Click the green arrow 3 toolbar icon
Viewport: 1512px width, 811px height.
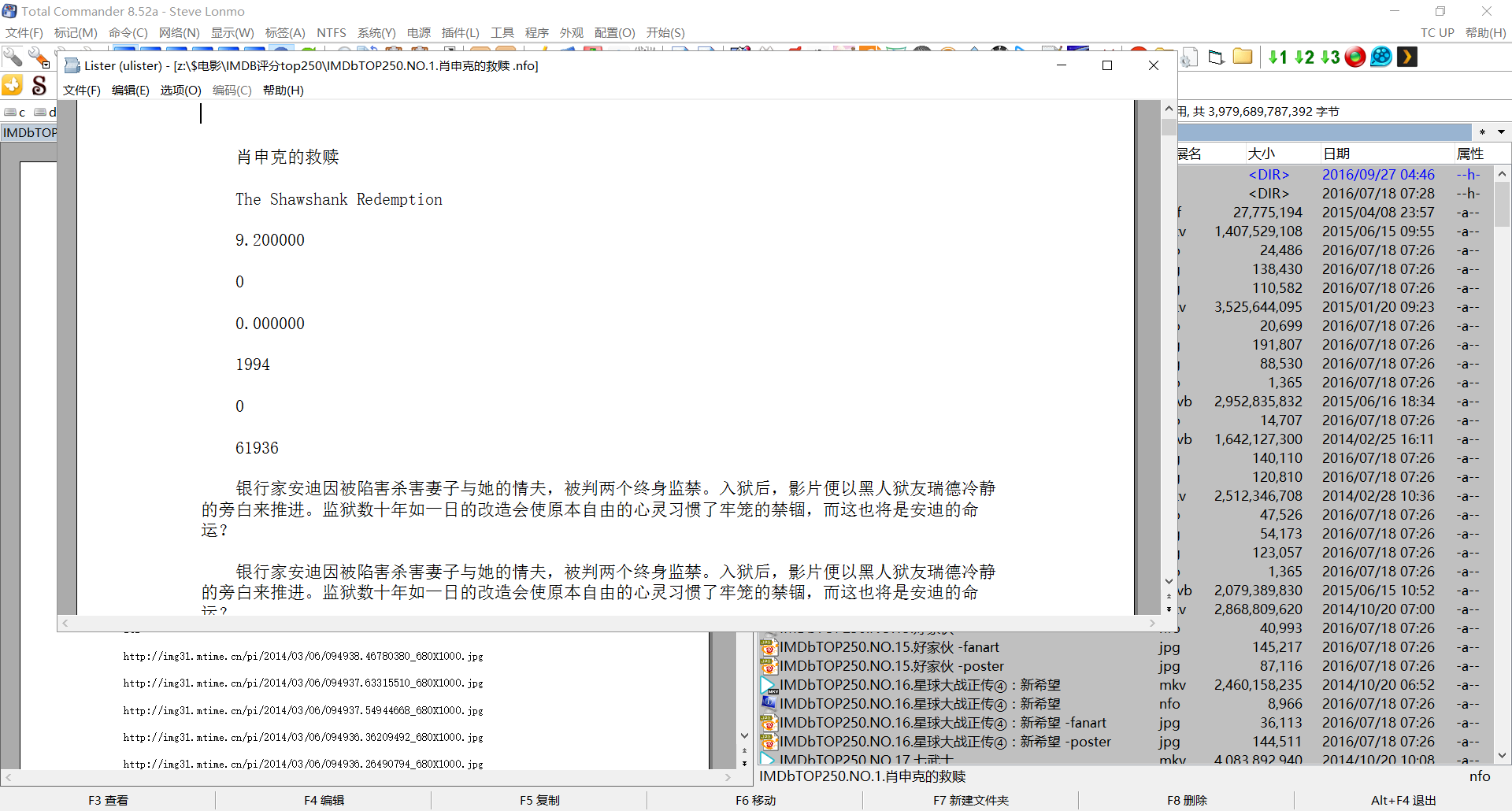click(x=1330, y=57)
